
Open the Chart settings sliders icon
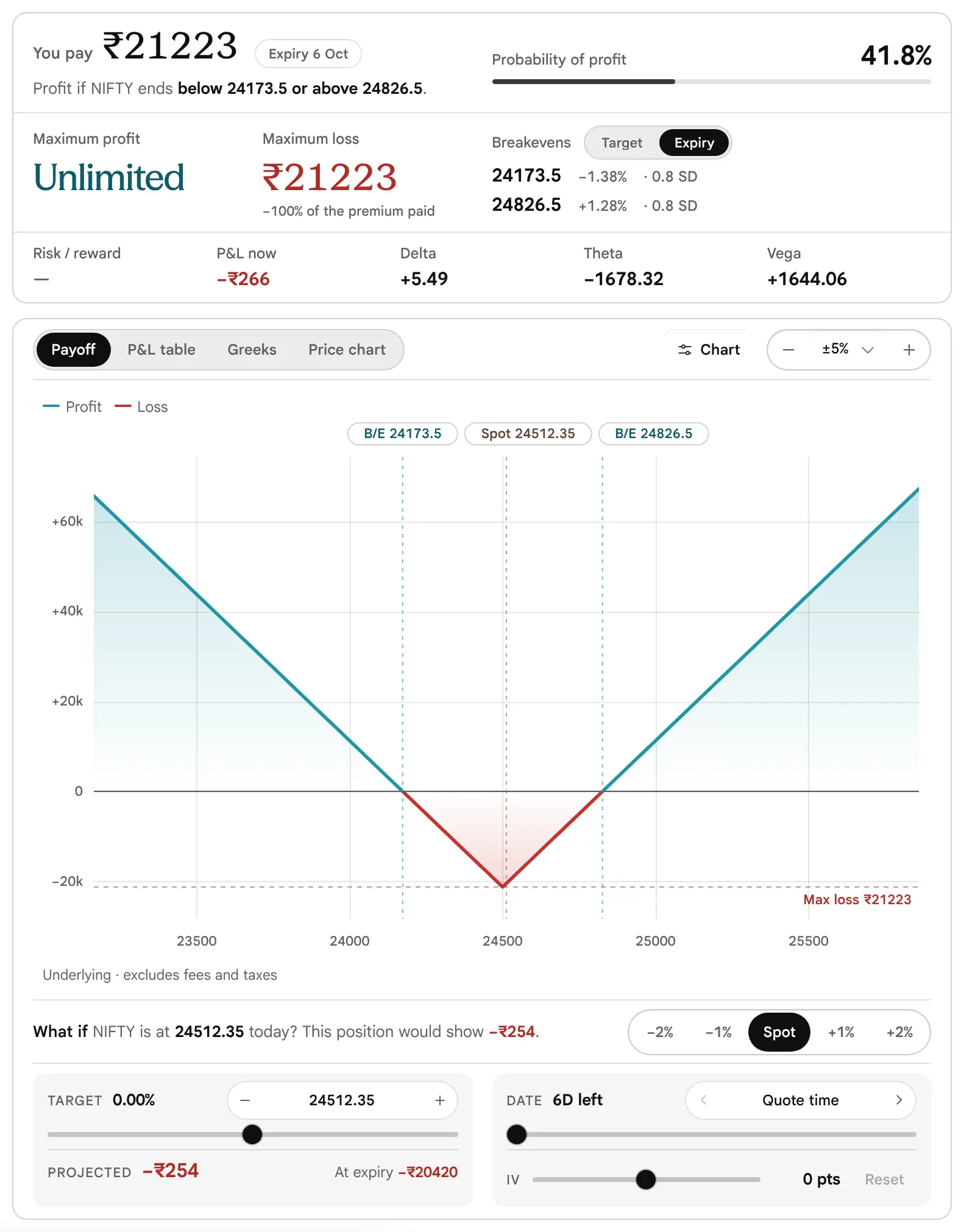coord(685,350)
